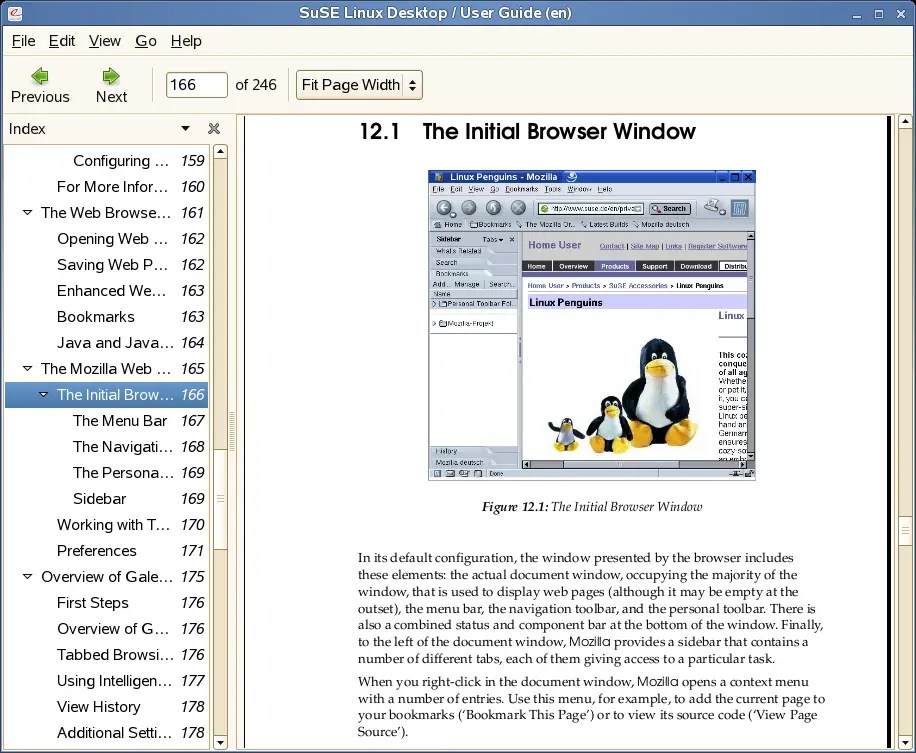
Task: Collapse The Web Browser index section
Action: pos(28,213)
